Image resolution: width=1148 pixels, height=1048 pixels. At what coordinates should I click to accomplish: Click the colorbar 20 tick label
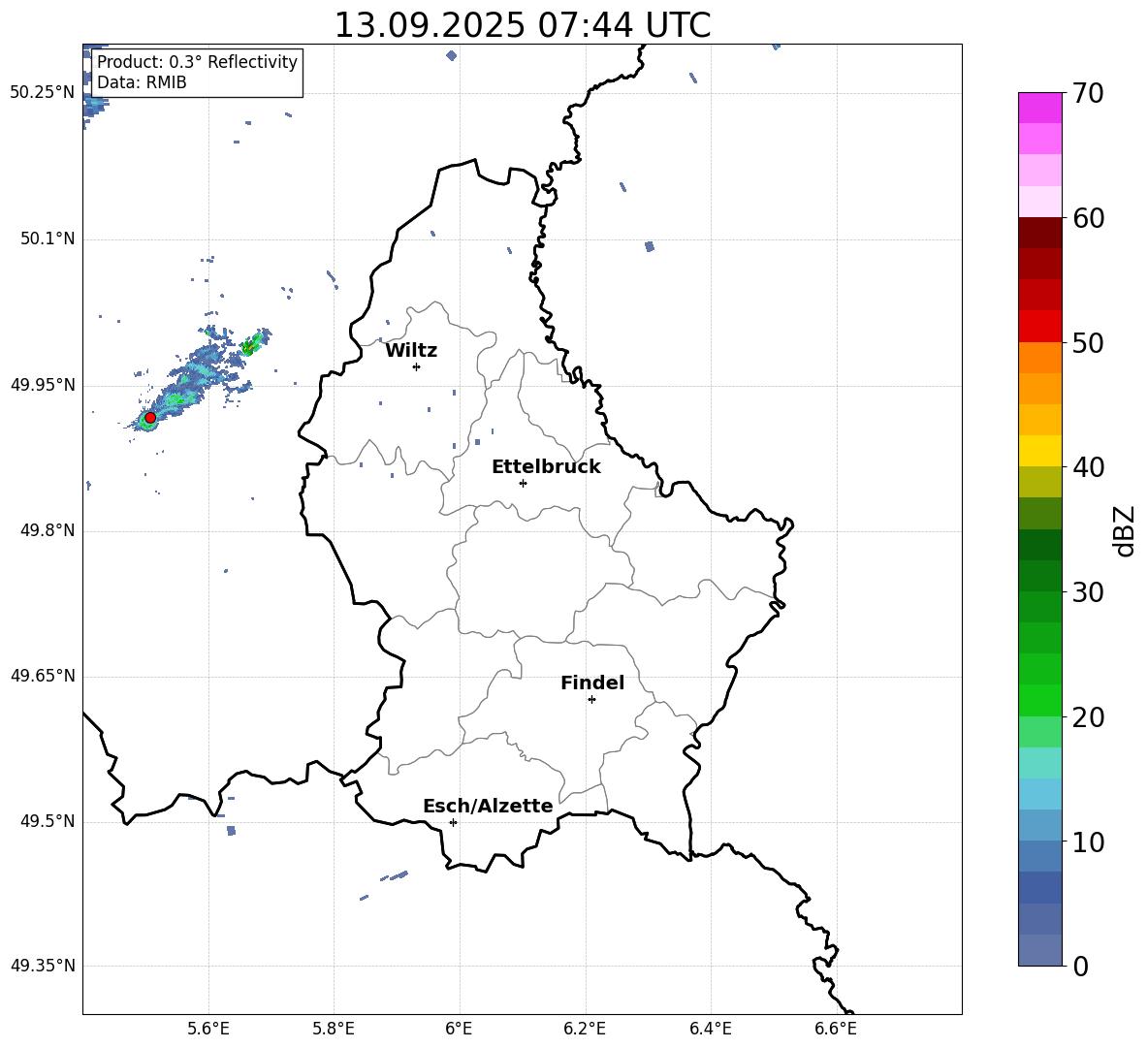click(1088, 716)
